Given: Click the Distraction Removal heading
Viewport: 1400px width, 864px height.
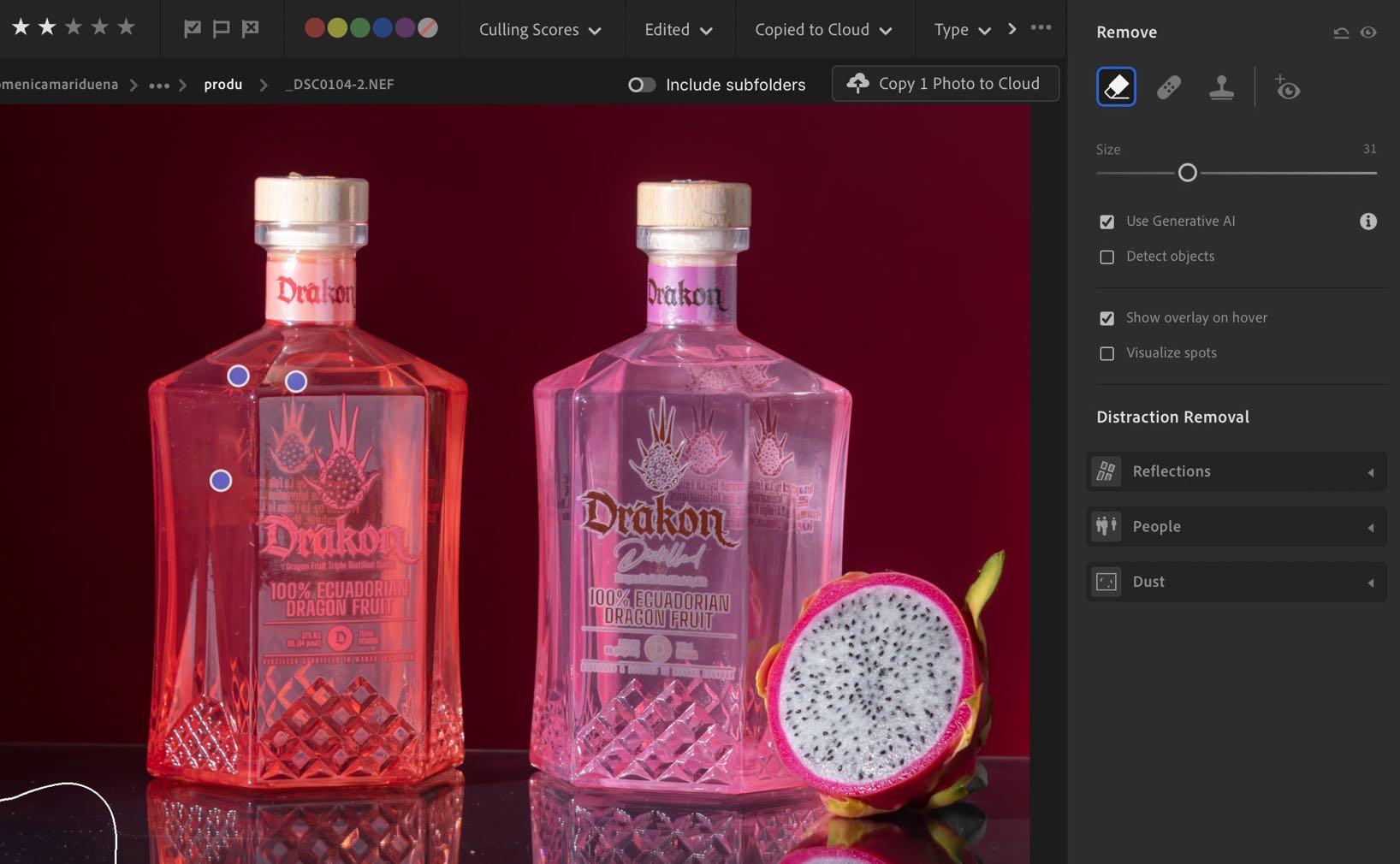Looking at the screenshot, I should pos(1172,417).
